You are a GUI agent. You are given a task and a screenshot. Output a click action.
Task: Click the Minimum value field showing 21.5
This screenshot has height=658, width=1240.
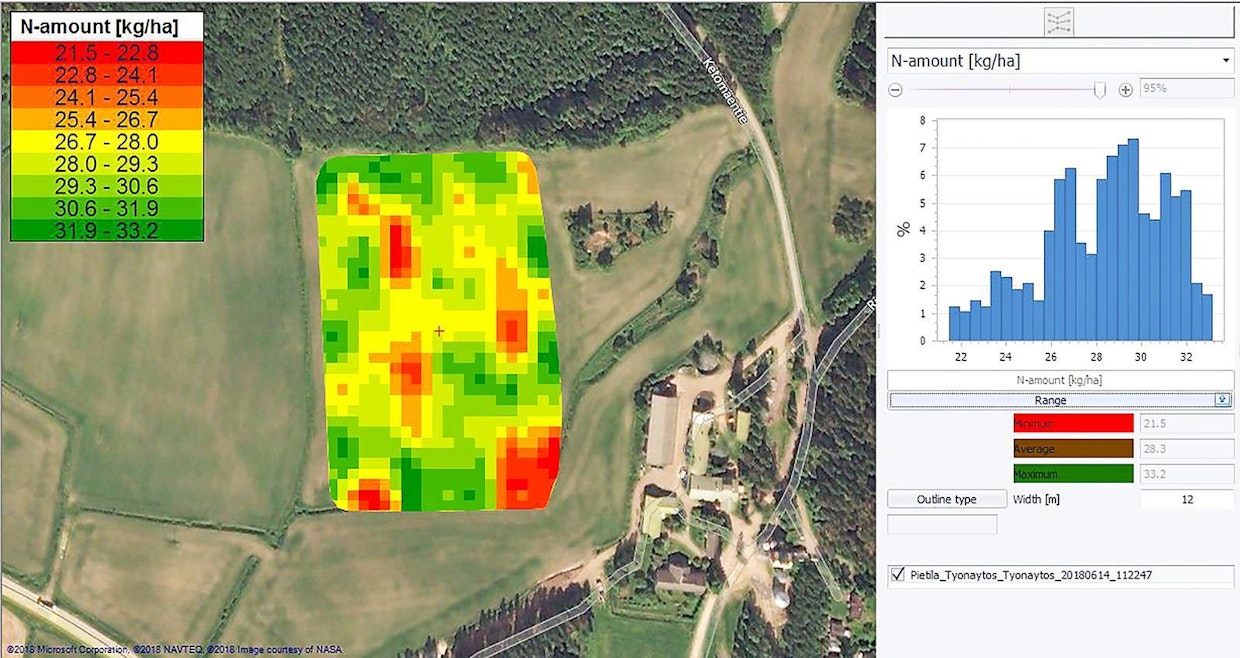point(1187,424)
